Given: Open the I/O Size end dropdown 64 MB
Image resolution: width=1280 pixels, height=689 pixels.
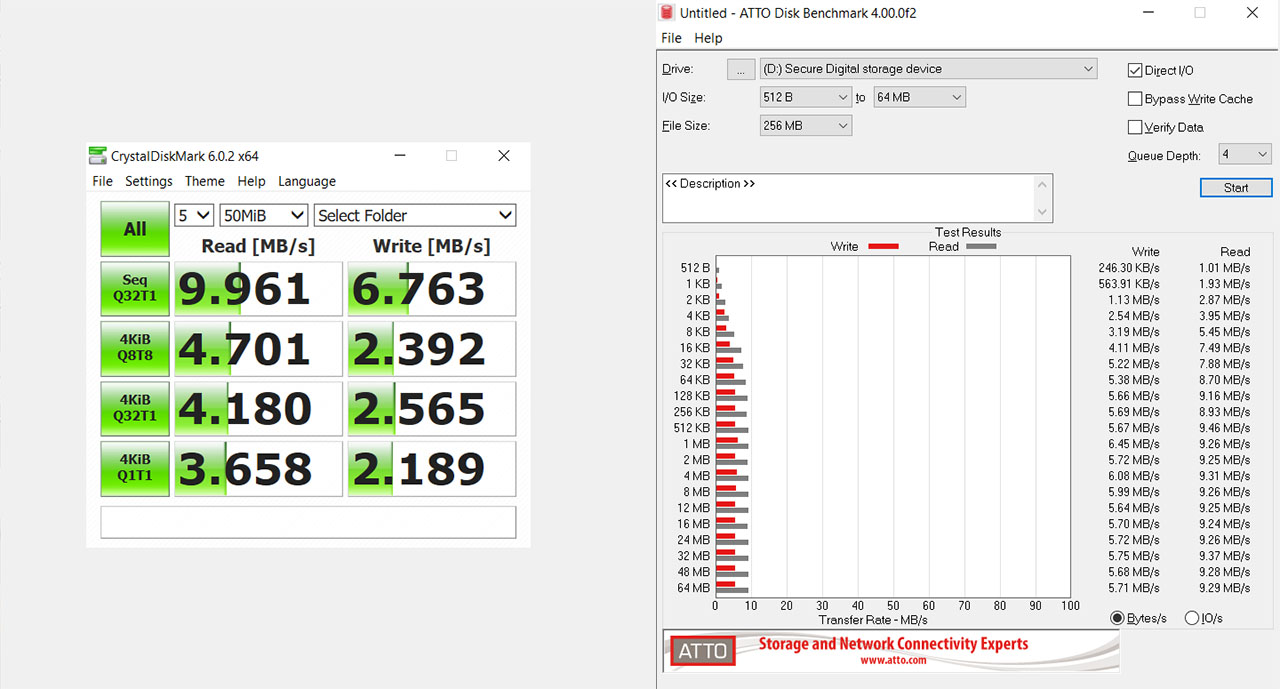Looking at the screenshot, I should 919,97.
